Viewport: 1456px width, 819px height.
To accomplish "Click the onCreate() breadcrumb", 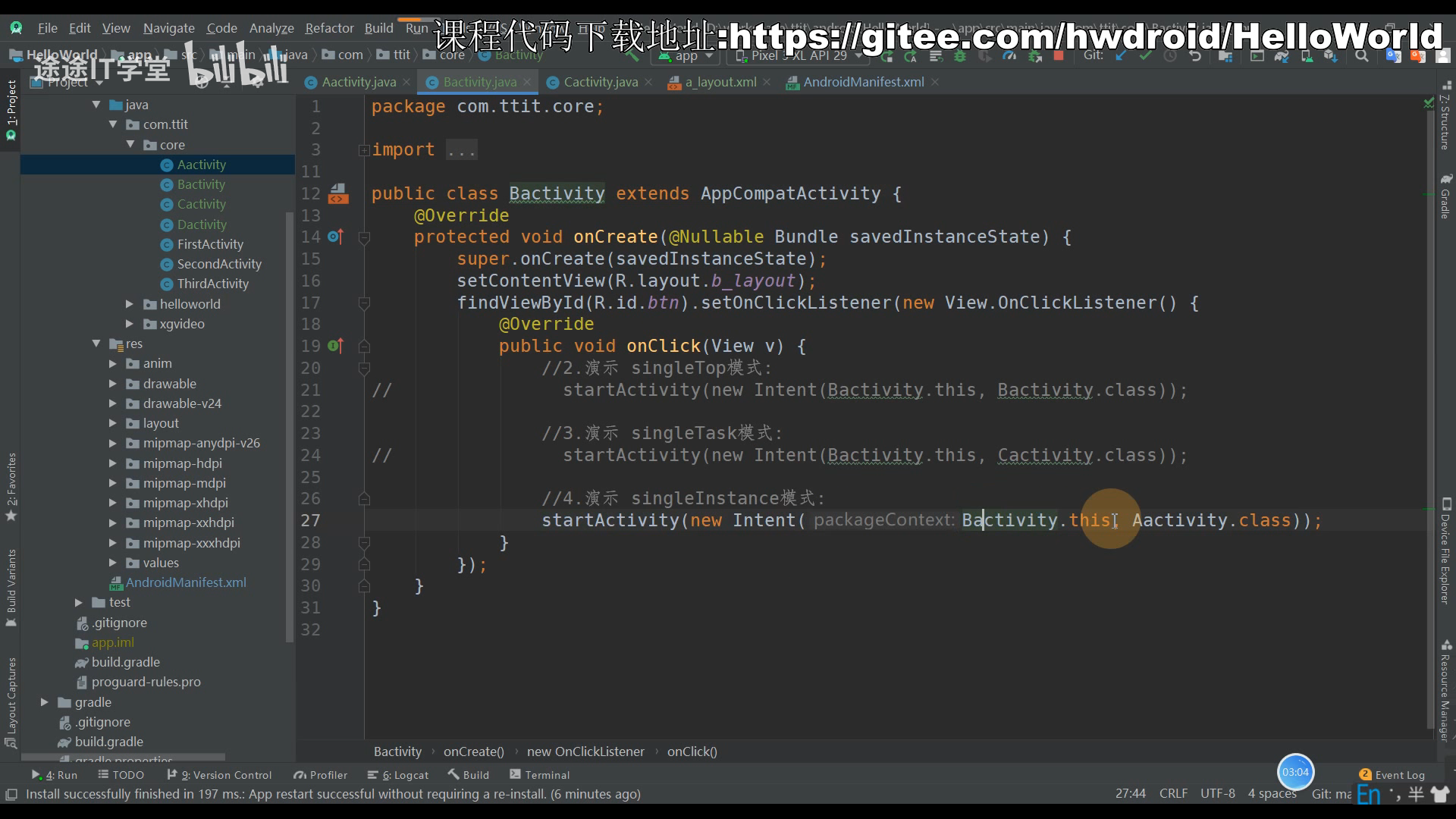I will click(473, 752).
